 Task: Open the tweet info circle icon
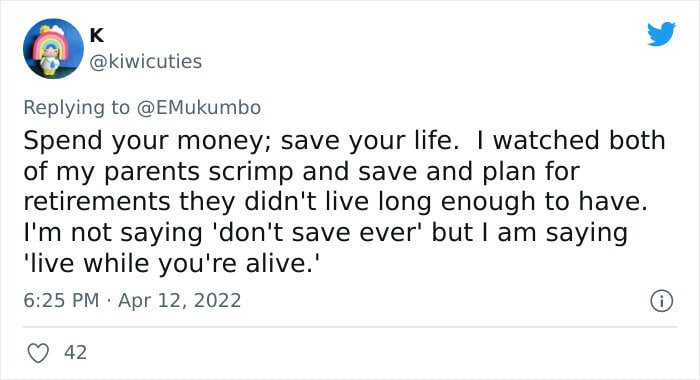coord(661,301)
